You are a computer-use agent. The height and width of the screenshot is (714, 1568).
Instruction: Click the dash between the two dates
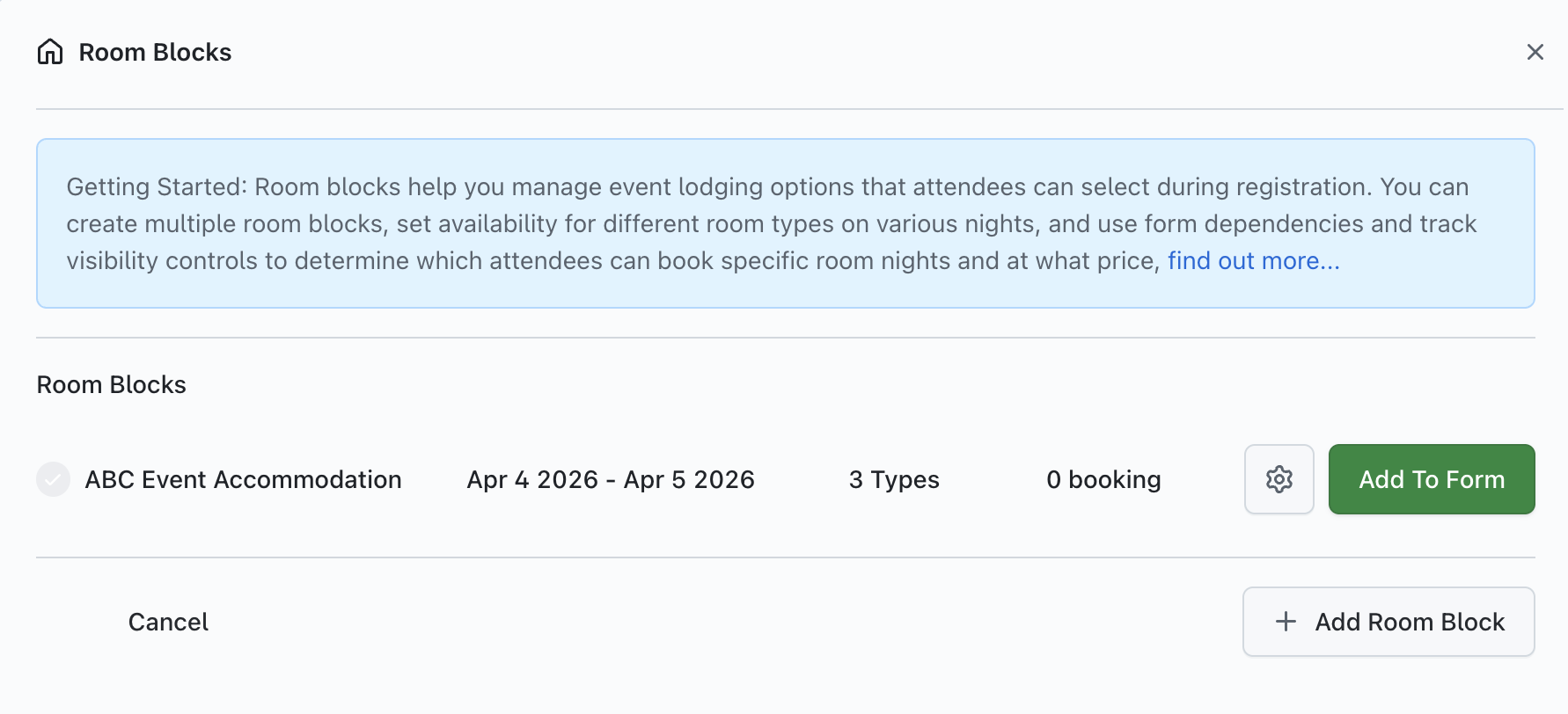pos(611,479)
